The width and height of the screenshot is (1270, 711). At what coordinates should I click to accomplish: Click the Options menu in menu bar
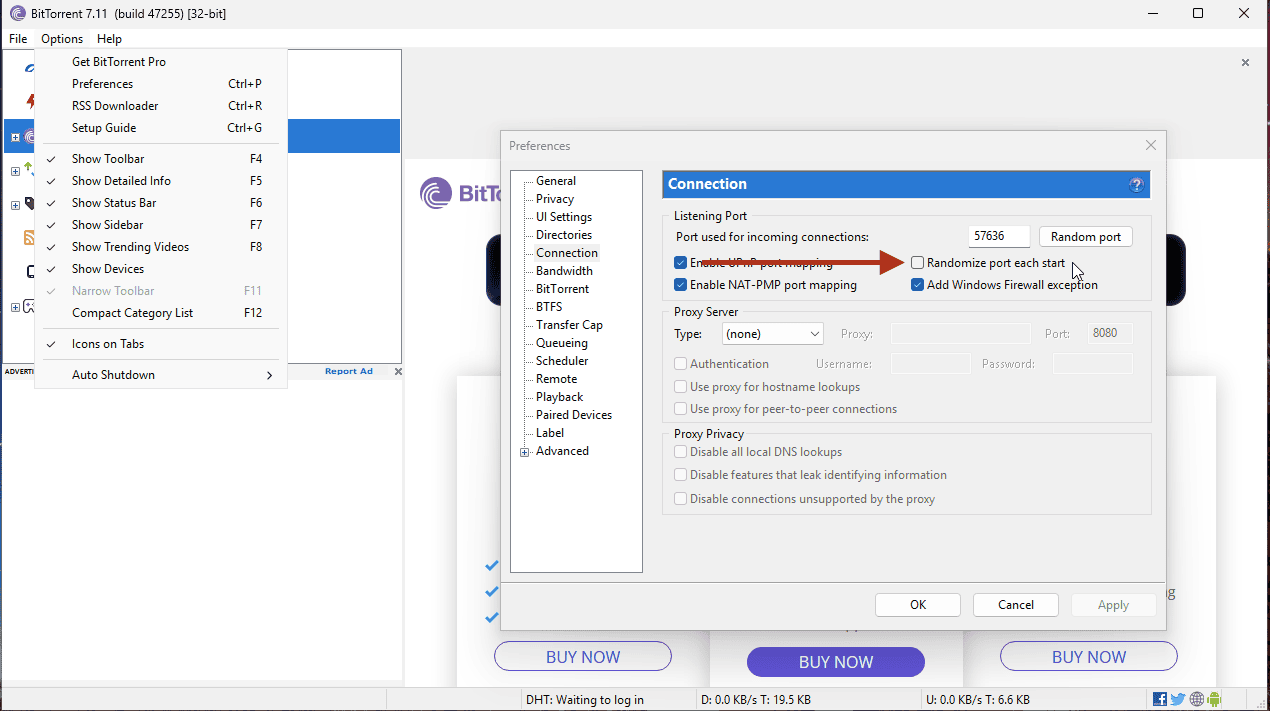(62, 39)
